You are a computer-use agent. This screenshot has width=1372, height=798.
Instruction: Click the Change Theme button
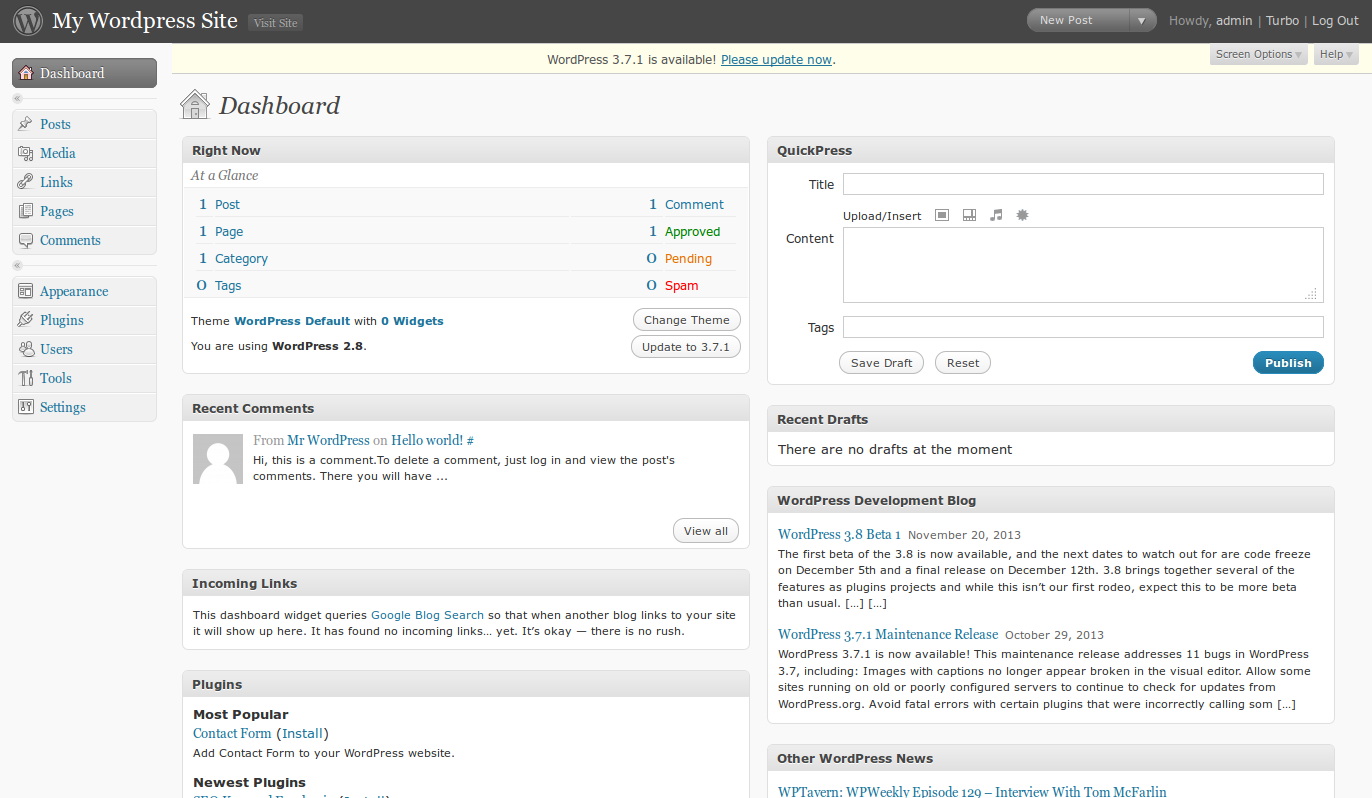point(687,320)
